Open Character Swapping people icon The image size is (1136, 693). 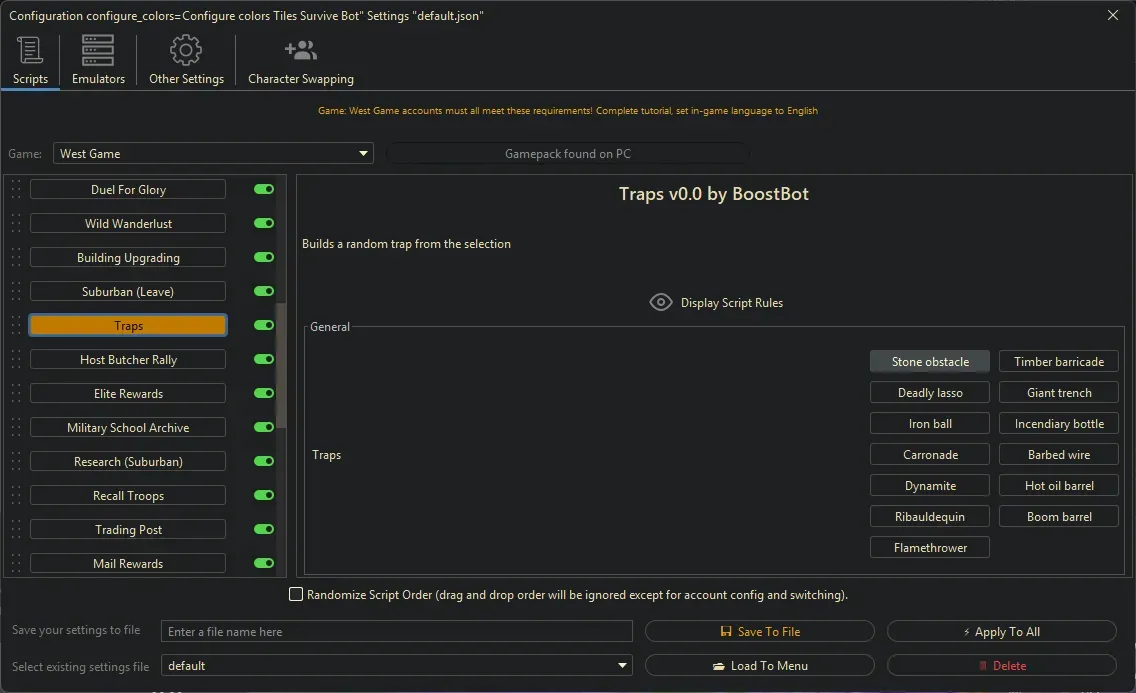[300, 50]
